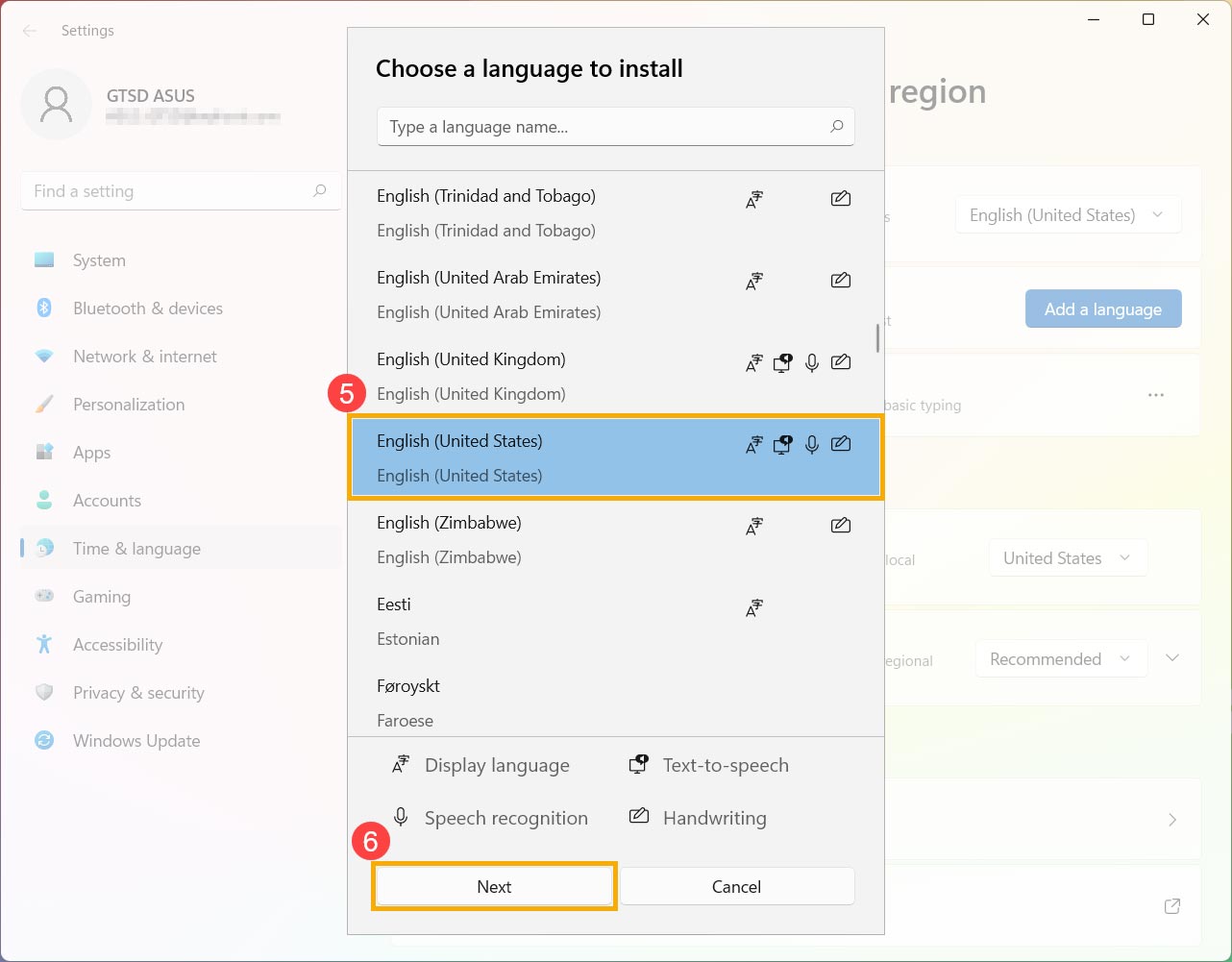The height and width of the screenshot is (962, 1232).
Task: Click display language icon for English (United Arab Emirates)
Action: point(754,281)
